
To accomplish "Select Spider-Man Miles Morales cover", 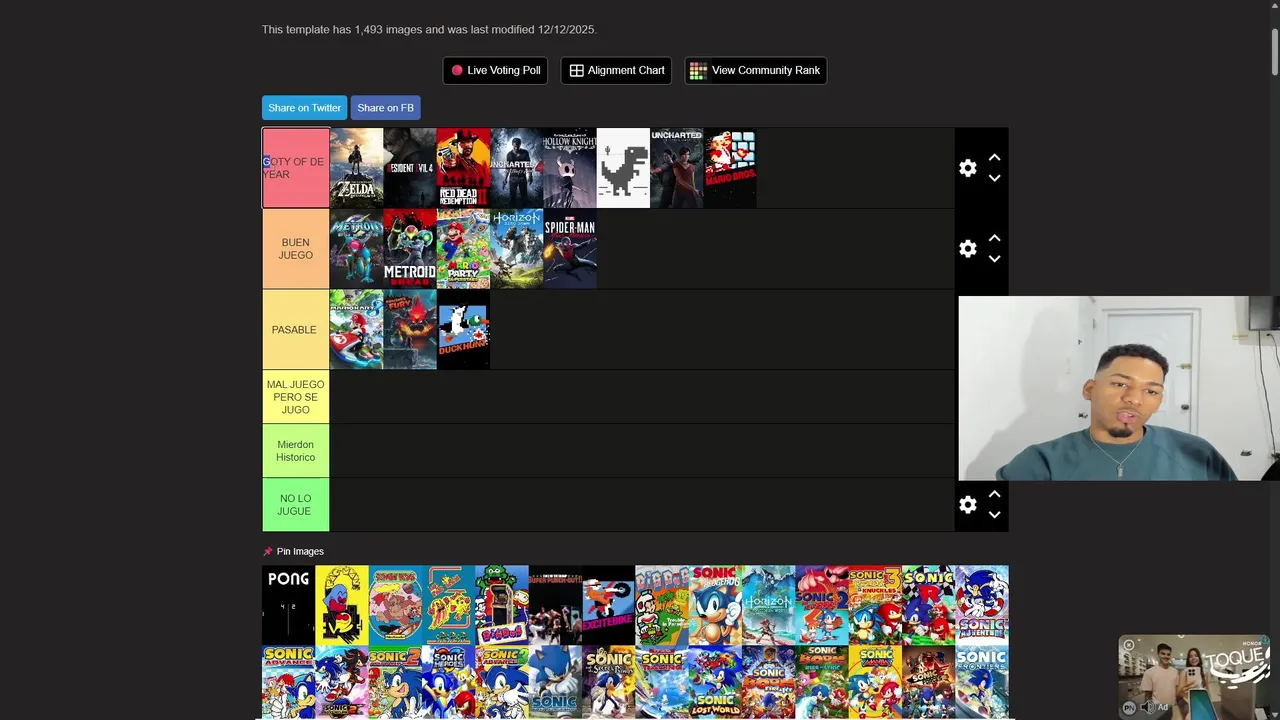I will (570, 249).
